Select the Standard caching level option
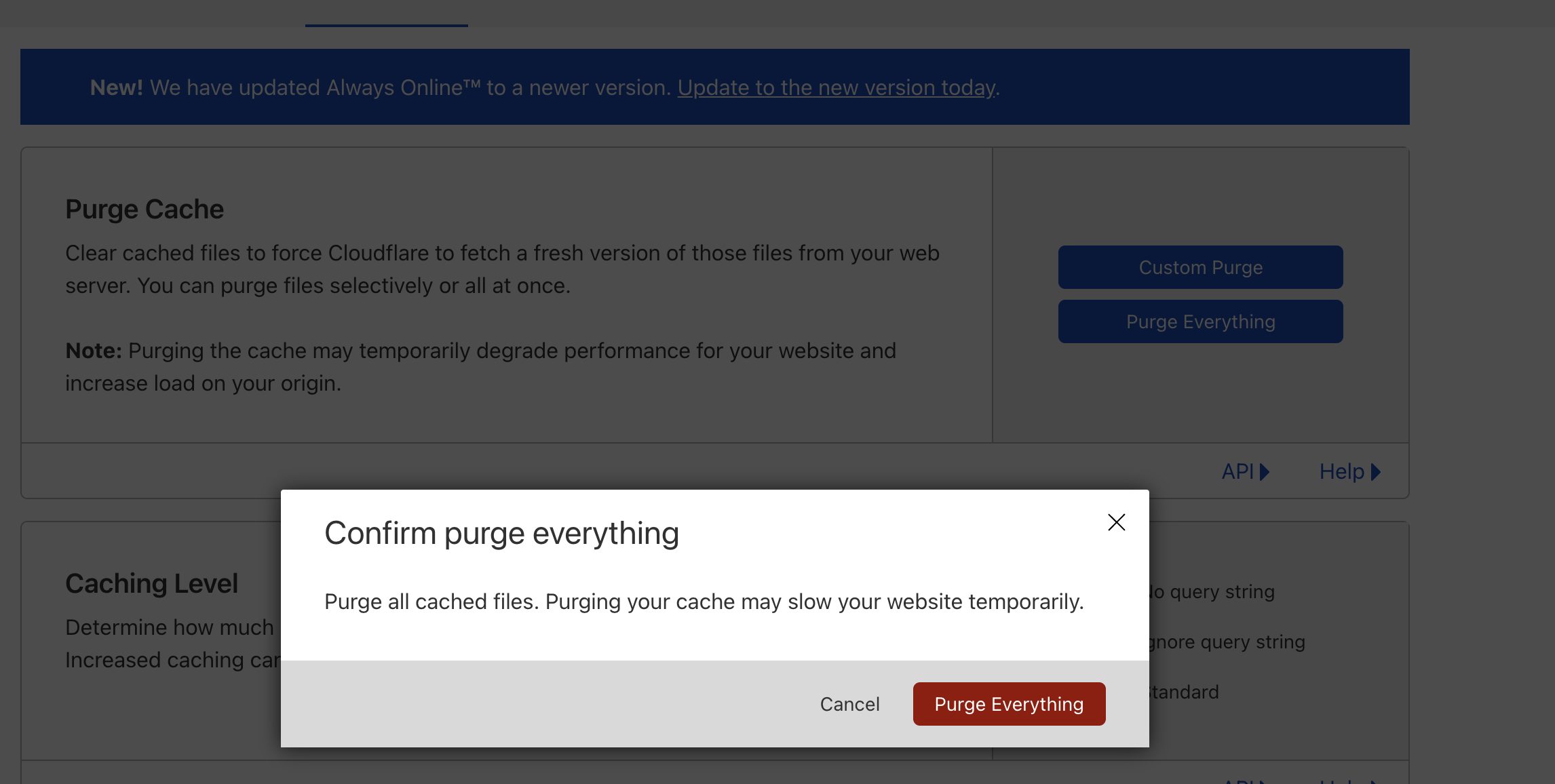Viewport: 1555px width, 784px height. point(1185,692)
